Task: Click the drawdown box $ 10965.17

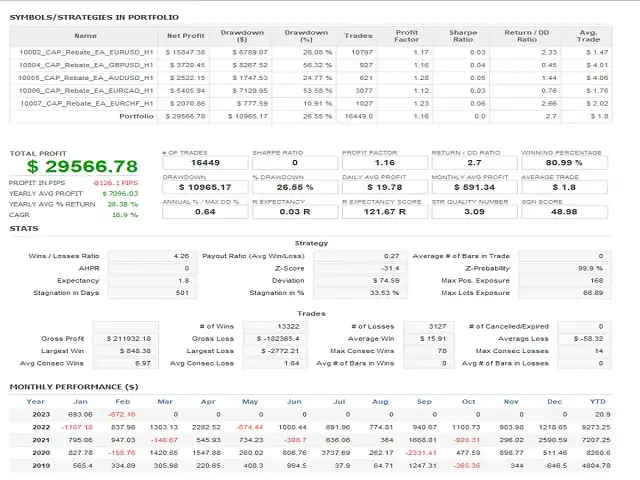Action: (x=205, y=187)
